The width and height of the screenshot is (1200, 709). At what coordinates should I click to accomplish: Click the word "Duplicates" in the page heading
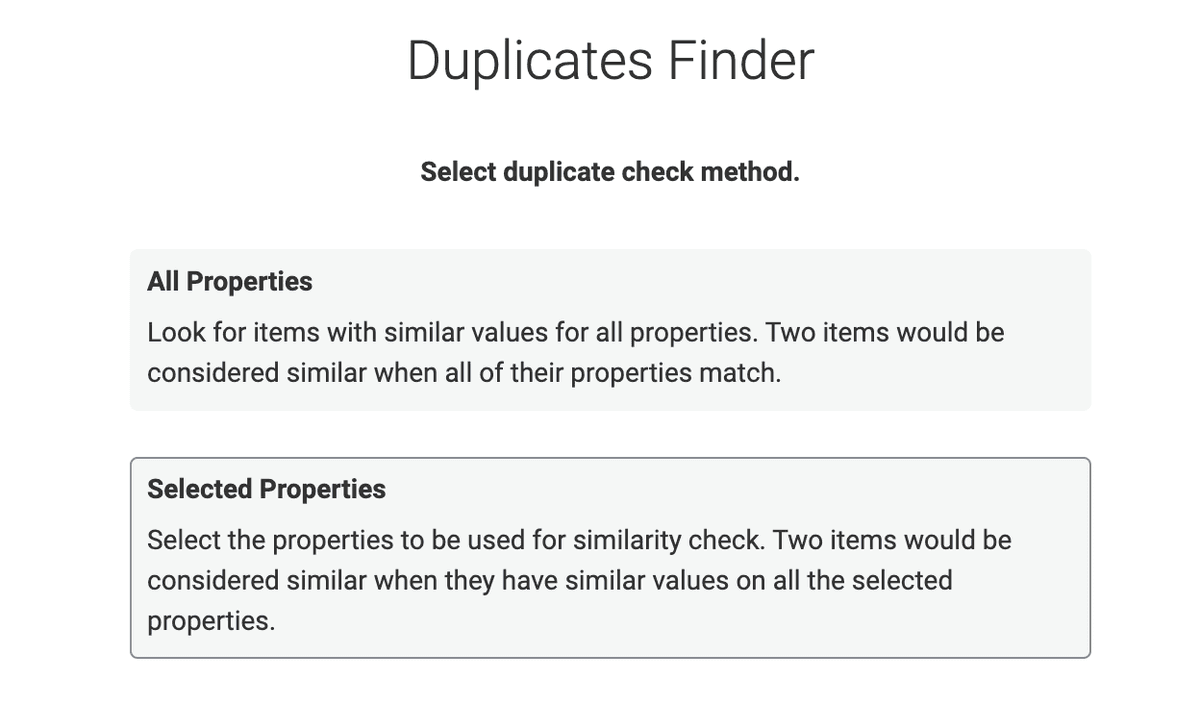coord(530,62)
